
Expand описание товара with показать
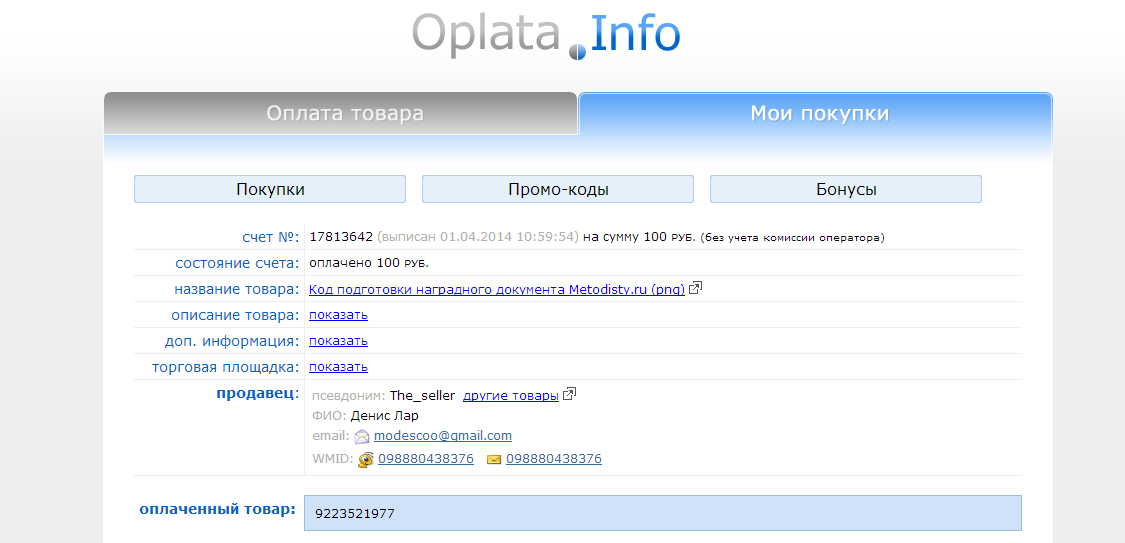point(338,315)
